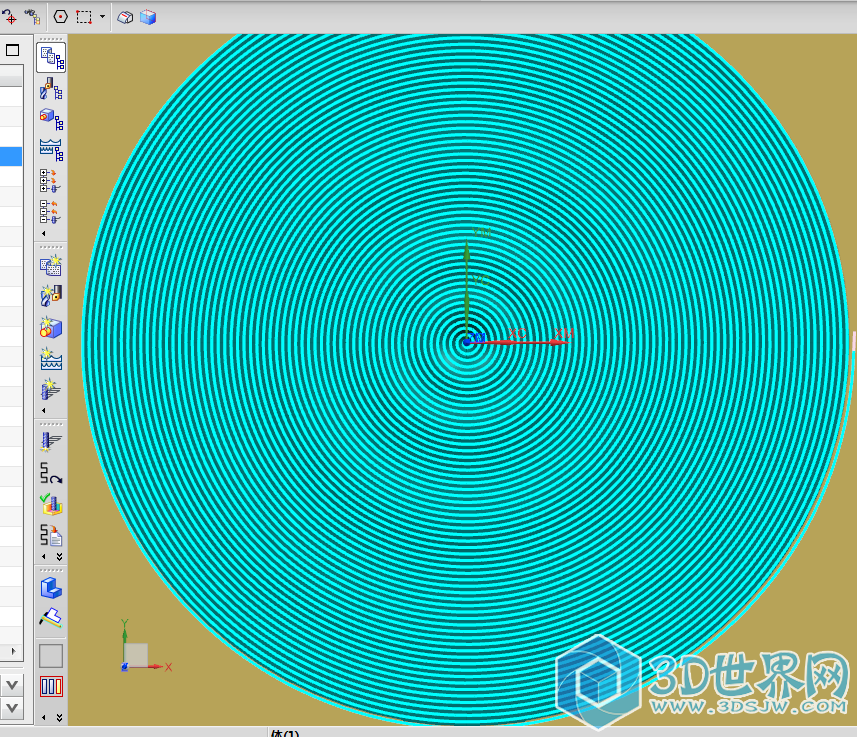Click the red and blue columns icon
Screen dimensions: 857x737
coord(51,687)
